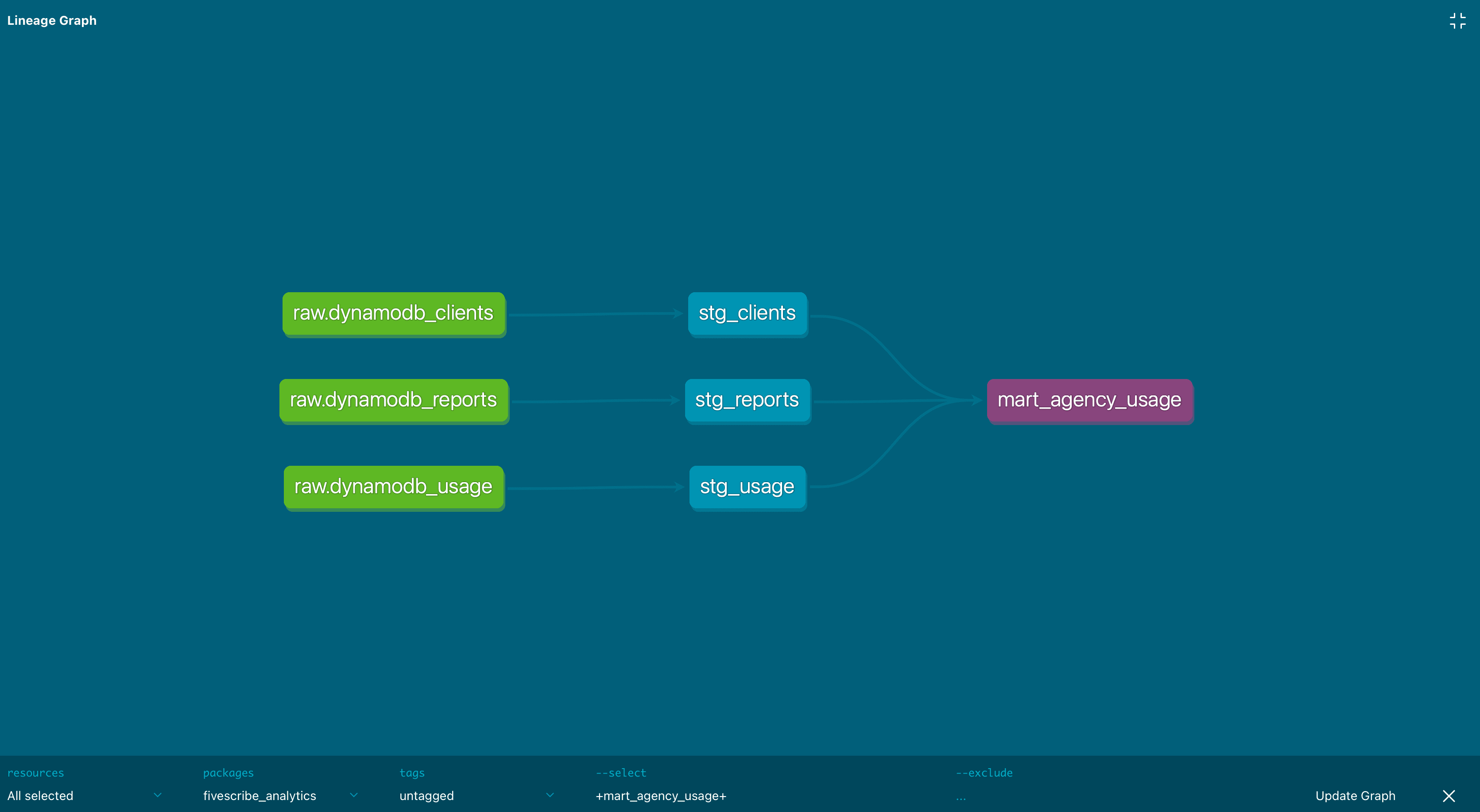Click the --exclude input field
The width and height of the screenshot is (1480, 812).
(x=1005, y=796)
